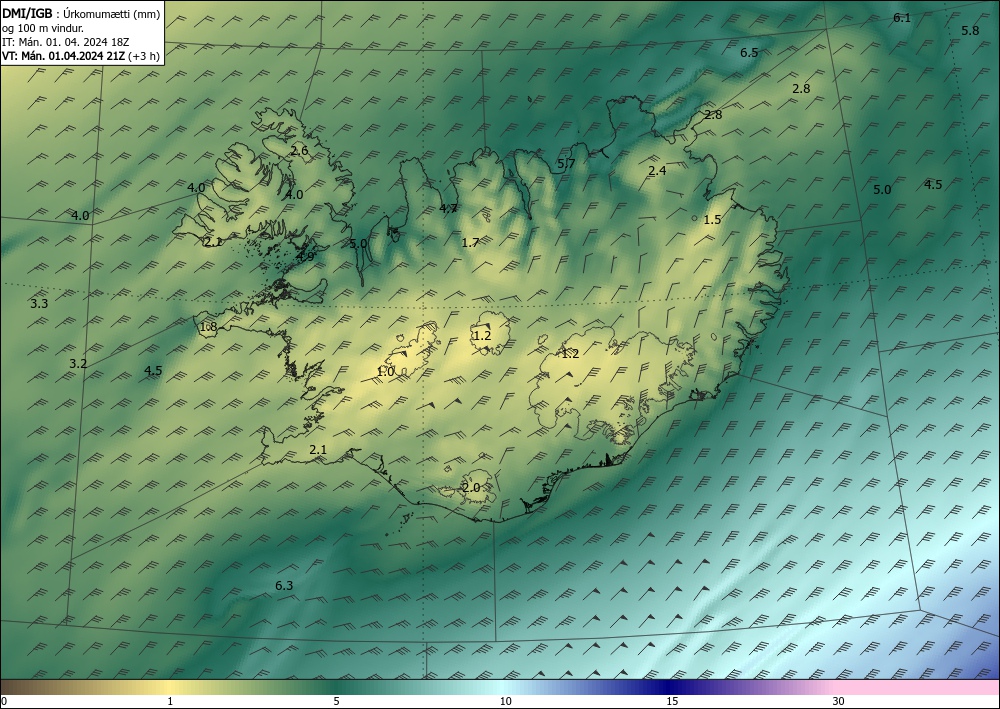Click the 3.2 precipitation value
This screenshot has width=1000, height=709.
click(x=78, y=363)
